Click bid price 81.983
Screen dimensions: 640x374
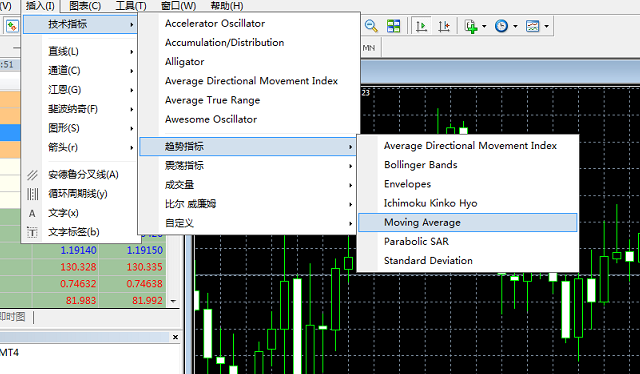[x=81, y=301]
